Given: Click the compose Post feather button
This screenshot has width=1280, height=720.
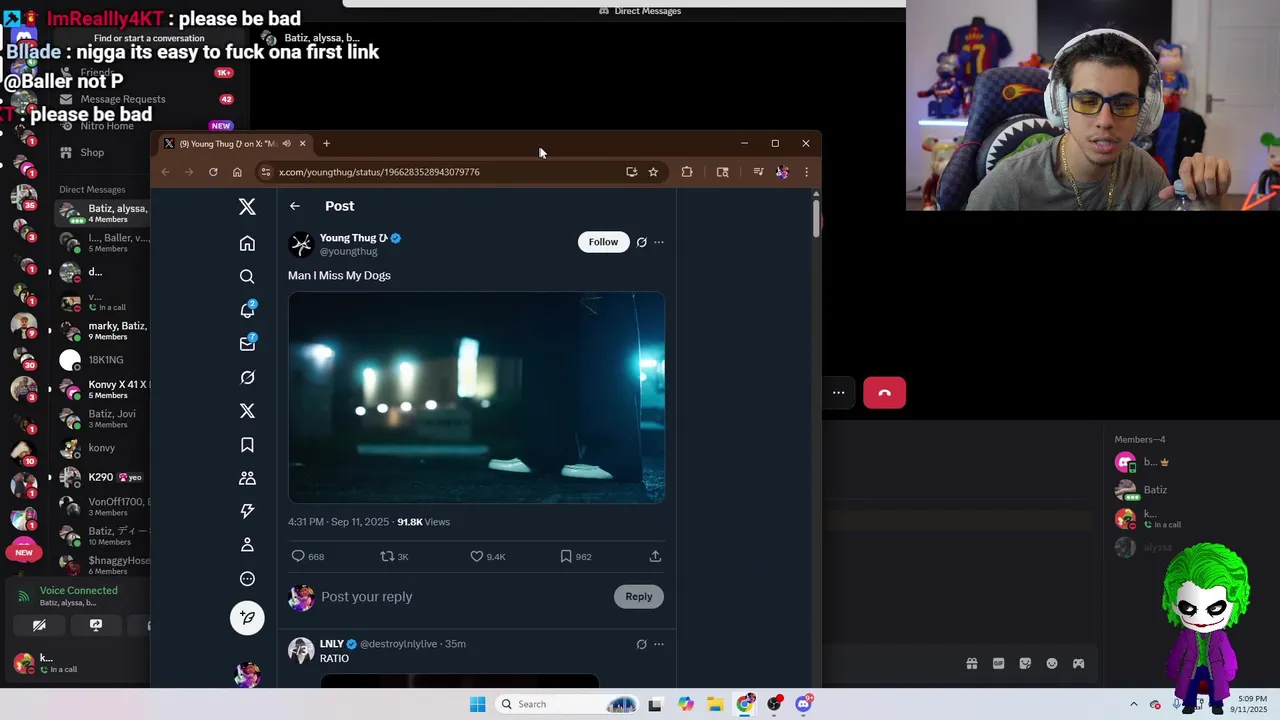Looking at the screenshot, I should point(247,617).
